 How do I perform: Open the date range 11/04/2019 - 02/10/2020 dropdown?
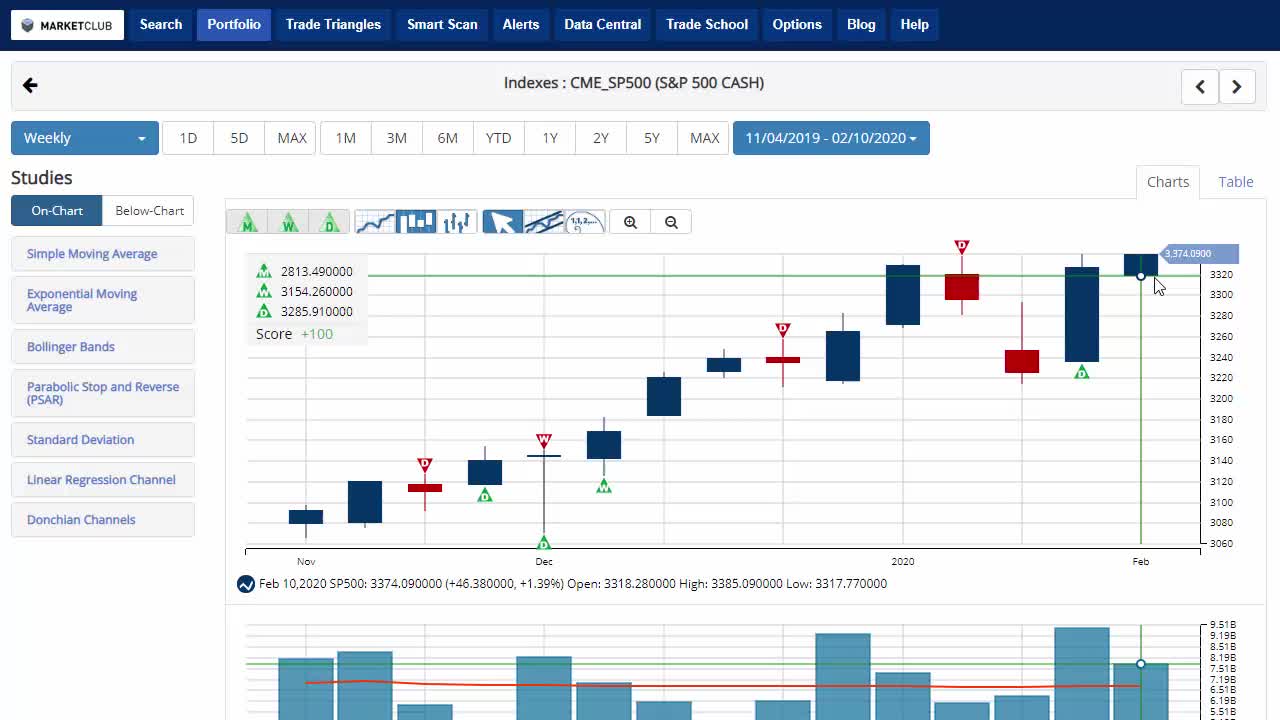pos(831,138)
